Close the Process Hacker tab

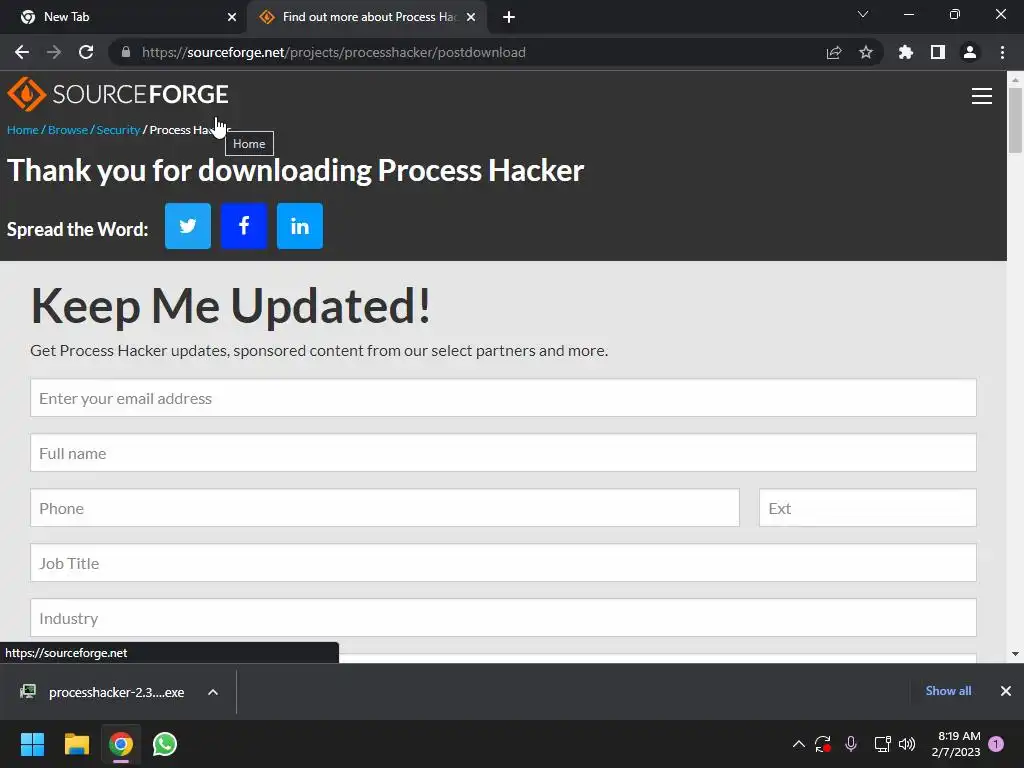(x=471, y=17)
